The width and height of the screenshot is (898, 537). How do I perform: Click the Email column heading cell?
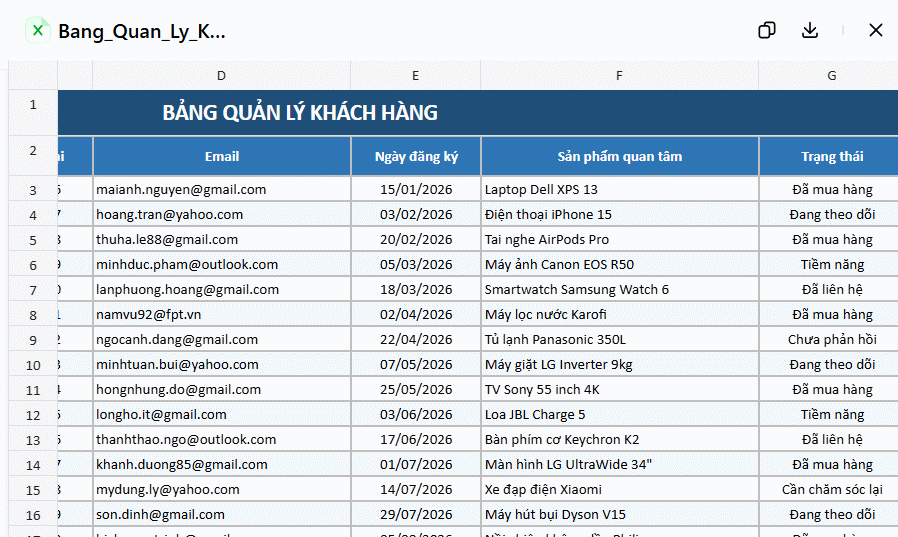click(222, 156)
